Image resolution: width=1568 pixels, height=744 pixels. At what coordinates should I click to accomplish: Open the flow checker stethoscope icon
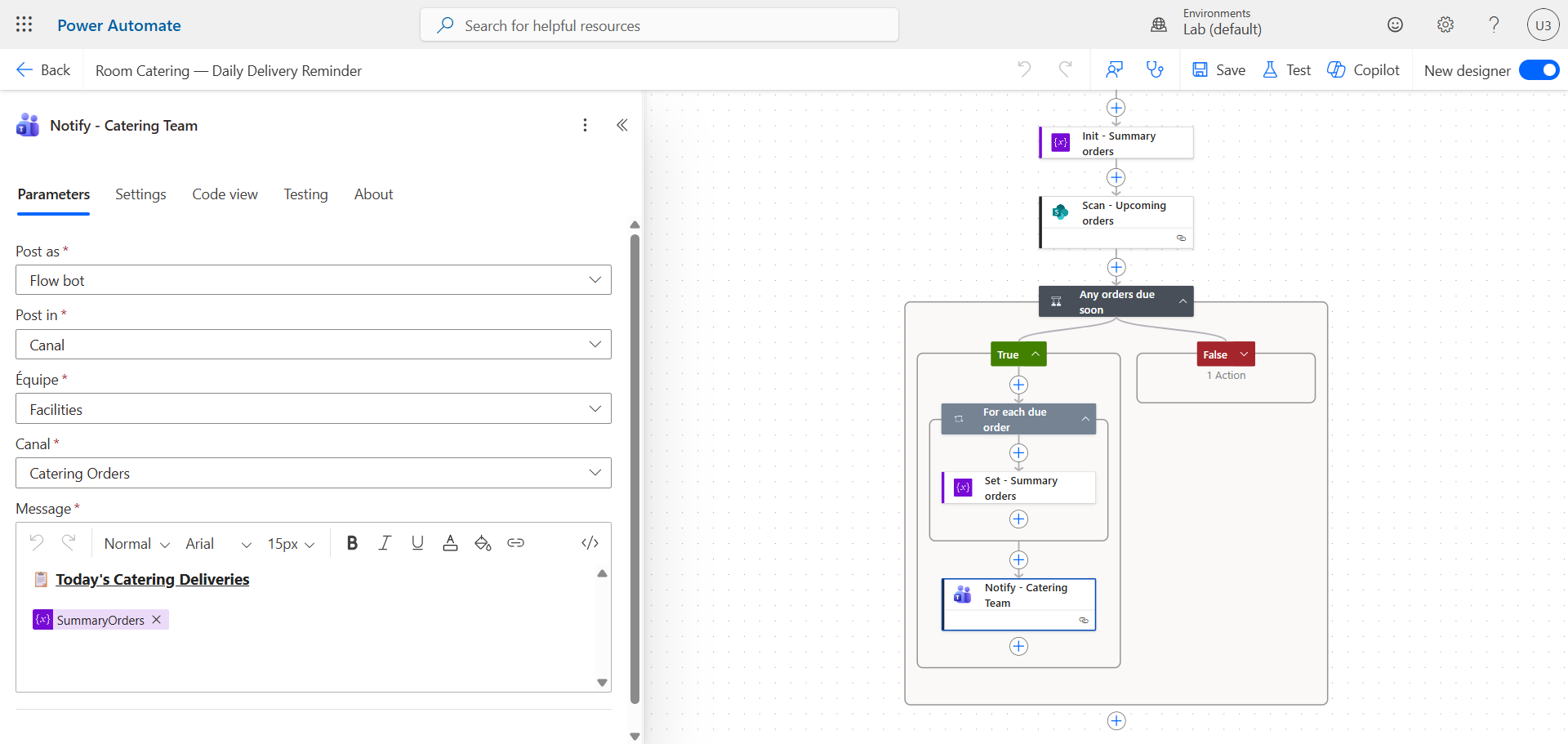(1155, 69)
